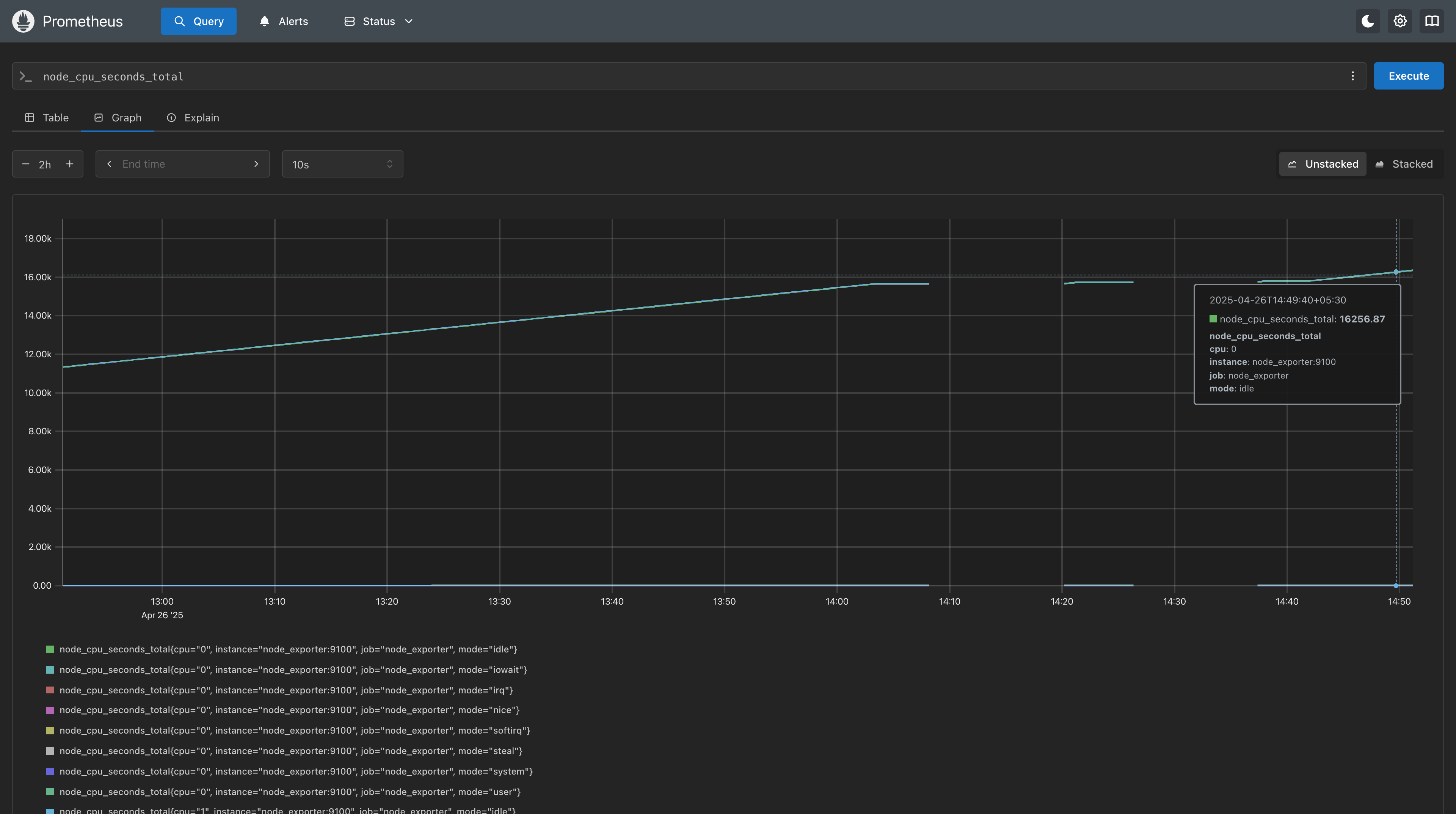Click the 14:00 x-axis time label

tap(836, 602)
